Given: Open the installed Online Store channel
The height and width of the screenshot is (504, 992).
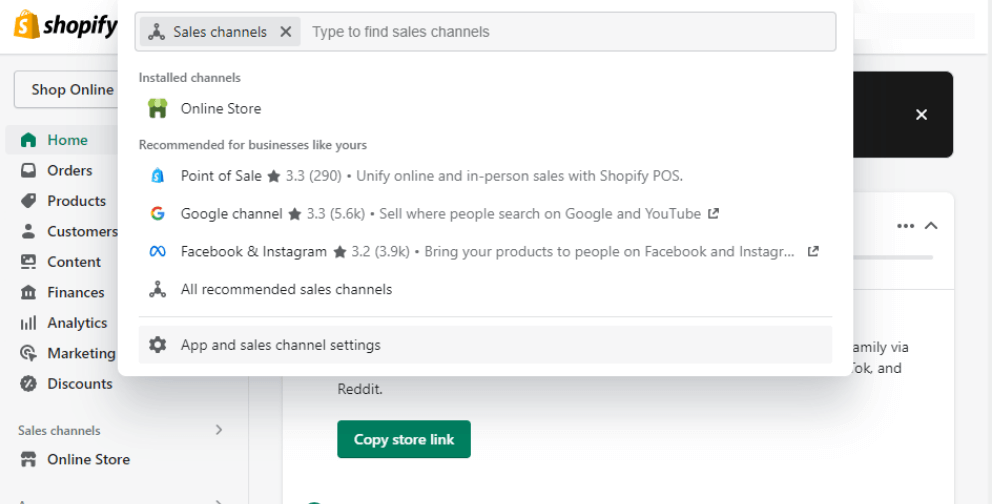Looking at the screenshot, I should coord(485,109).
